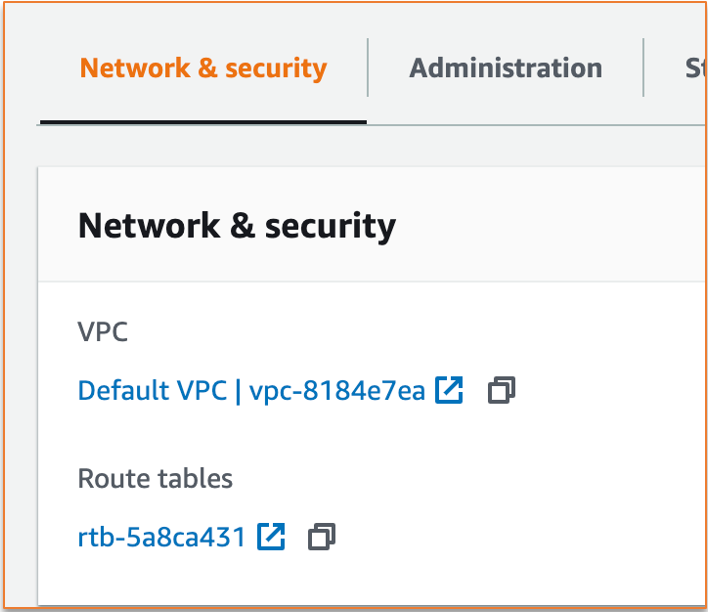
Task: Click the divider between Network & security and Administration
Action: 368,68
